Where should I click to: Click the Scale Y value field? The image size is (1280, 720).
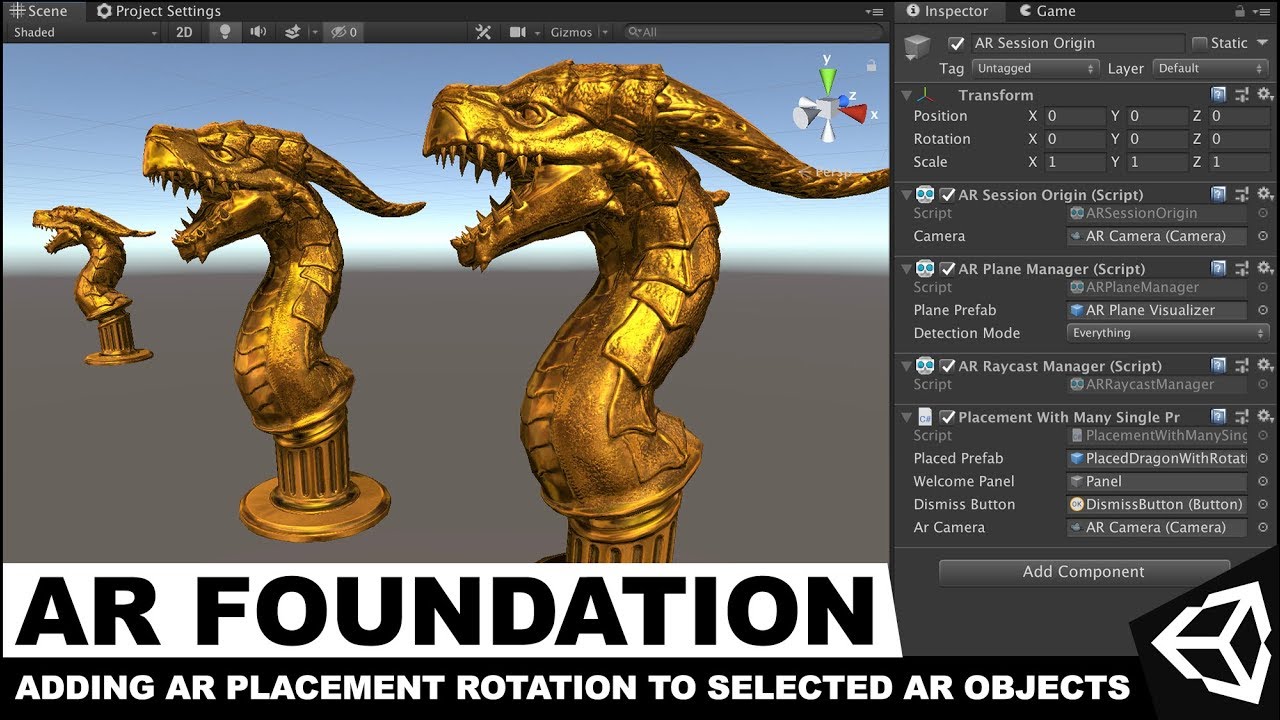[x=1157, y=162]
